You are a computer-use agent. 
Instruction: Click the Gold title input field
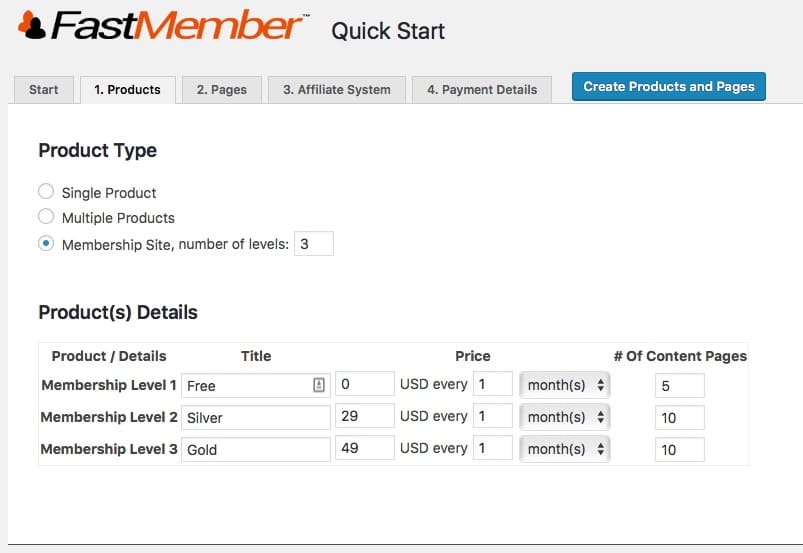pos(256,450)
